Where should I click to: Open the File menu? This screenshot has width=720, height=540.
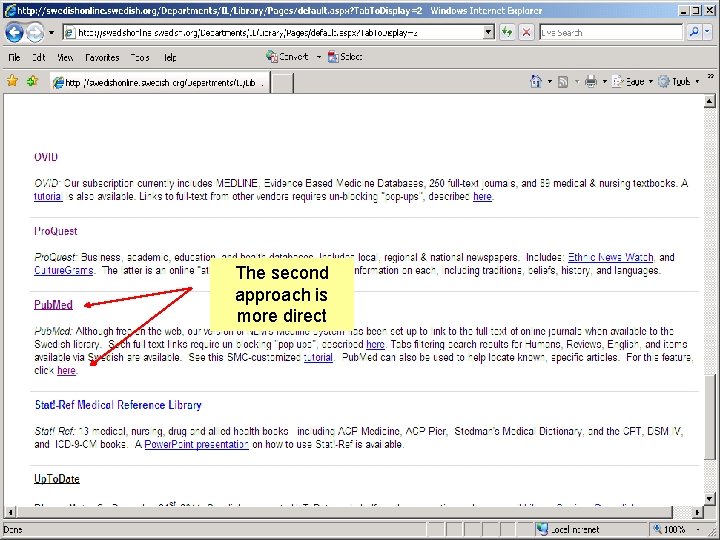click(x=14, y=57)
